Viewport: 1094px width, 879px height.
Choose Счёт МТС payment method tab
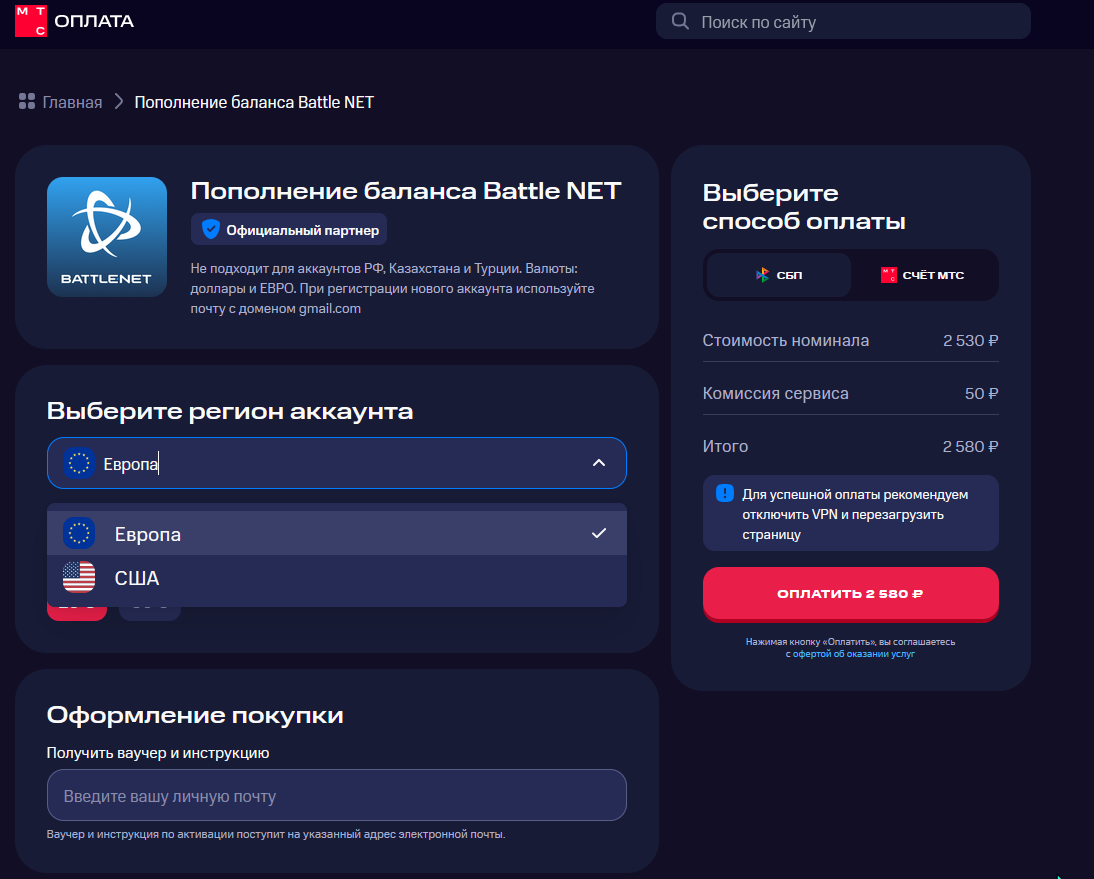coord(922,275)
